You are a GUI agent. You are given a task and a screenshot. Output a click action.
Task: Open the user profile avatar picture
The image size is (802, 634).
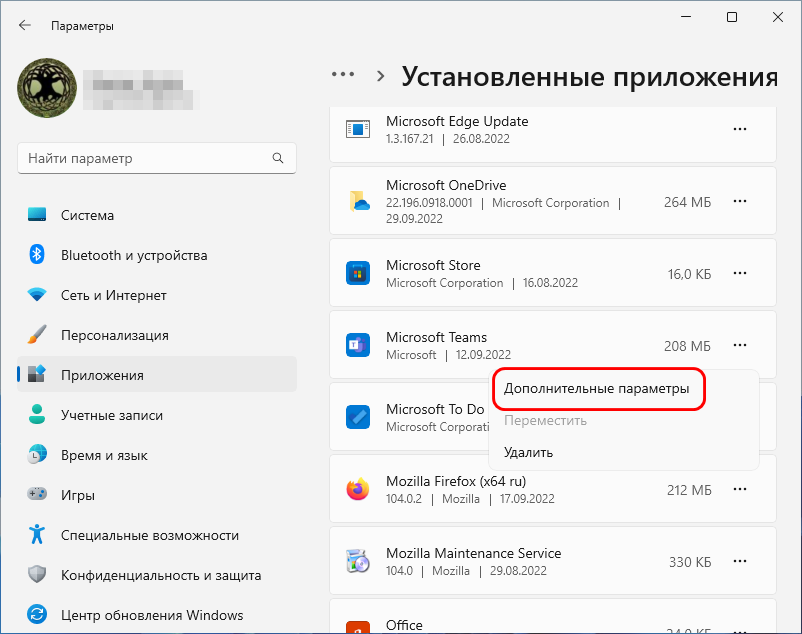(x=47, y=87)
